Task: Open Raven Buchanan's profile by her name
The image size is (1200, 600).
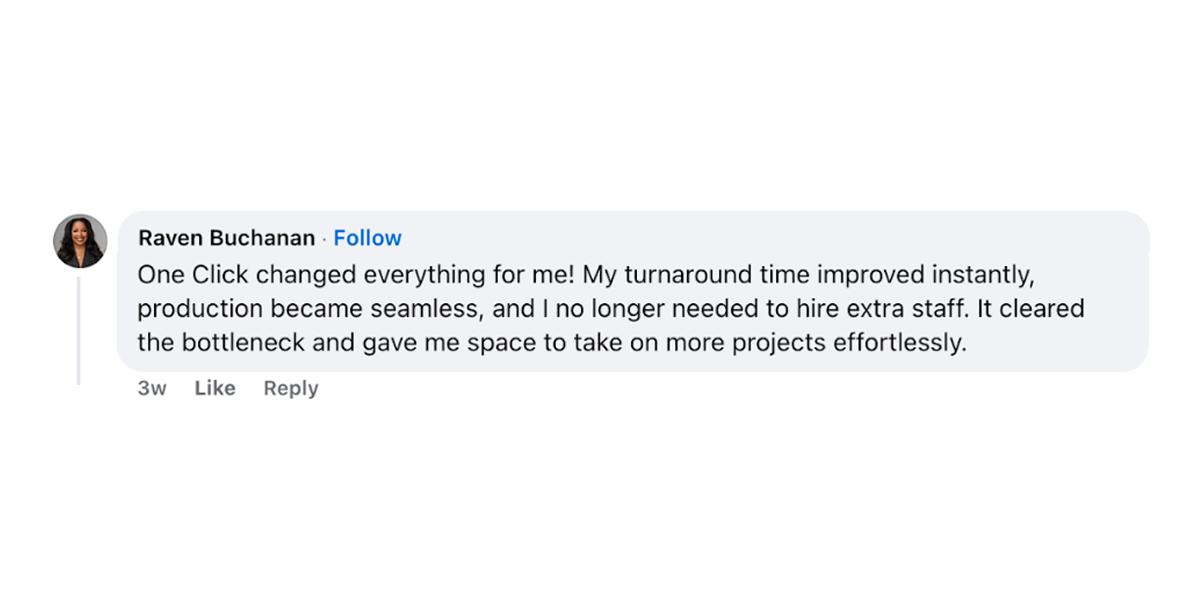Action: point(224,238)
